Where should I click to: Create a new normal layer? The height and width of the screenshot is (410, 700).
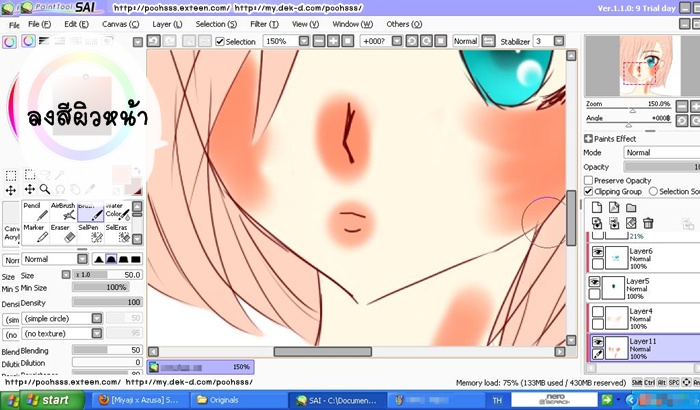click(597, 207)
